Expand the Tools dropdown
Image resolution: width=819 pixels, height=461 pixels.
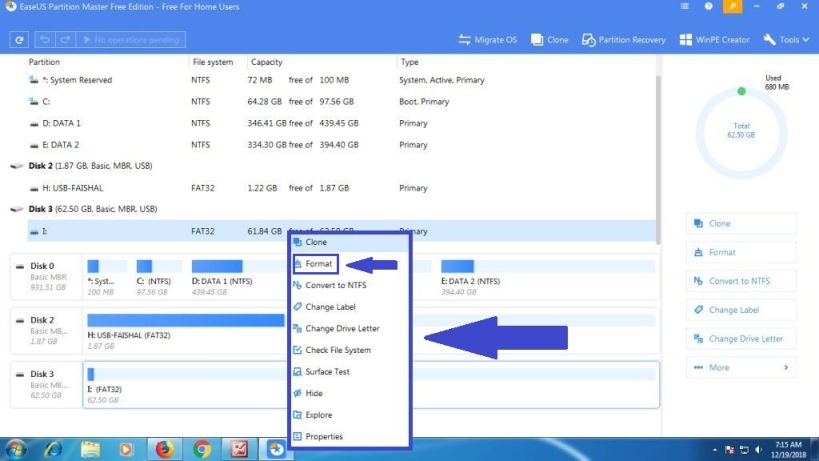click(786, 40)
